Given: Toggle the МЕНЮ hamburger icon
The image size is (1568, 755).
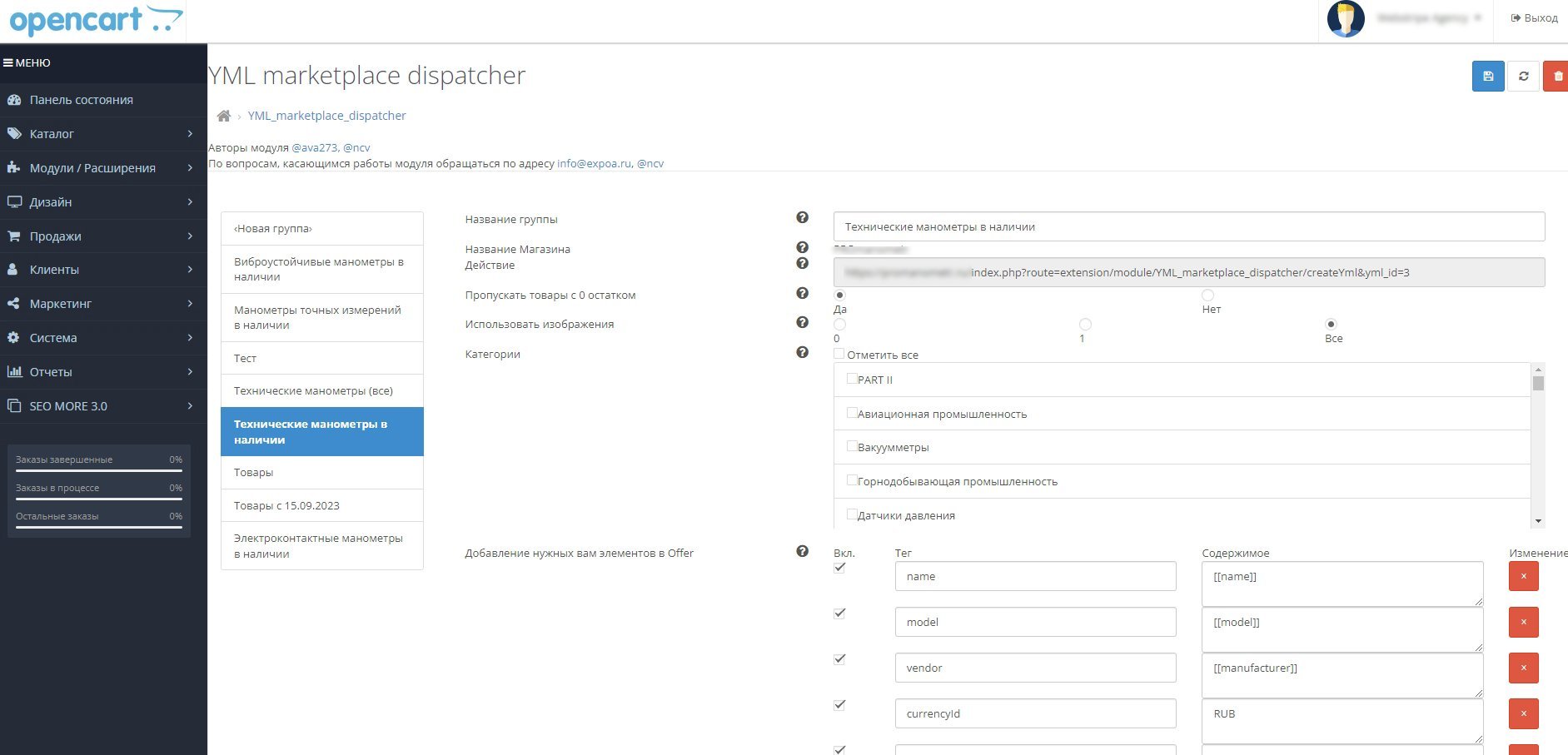Looking at the screenshot, I should tap(8, 62).
